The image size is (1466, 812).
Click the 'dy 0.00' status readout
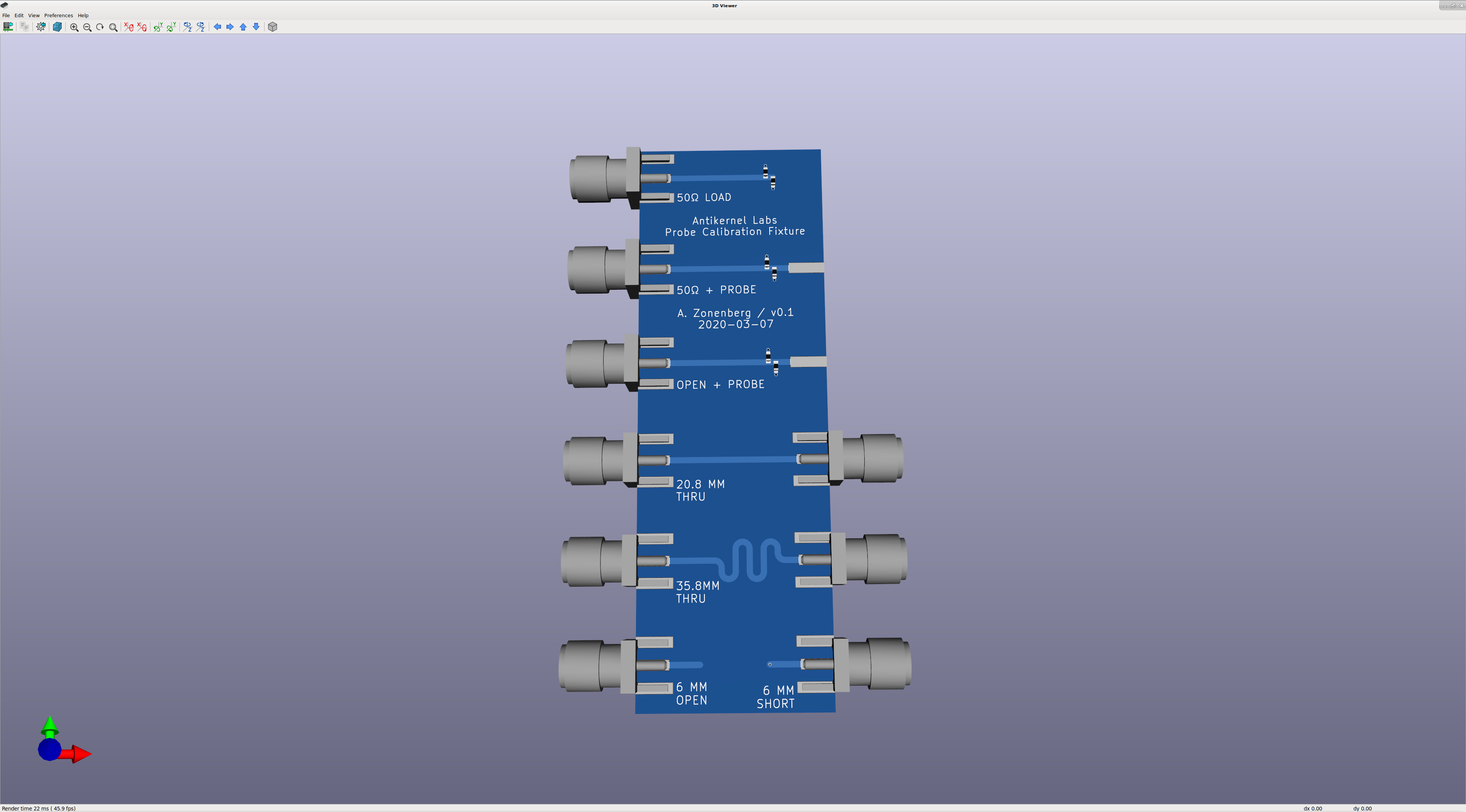pyautogui.click(x=1363, y=808)
